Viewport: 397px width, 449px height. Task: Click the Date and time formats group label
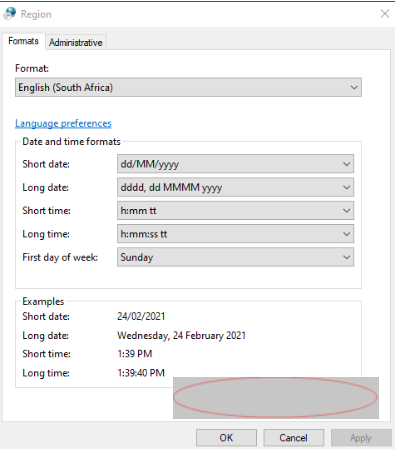click(x=71, y=141)
